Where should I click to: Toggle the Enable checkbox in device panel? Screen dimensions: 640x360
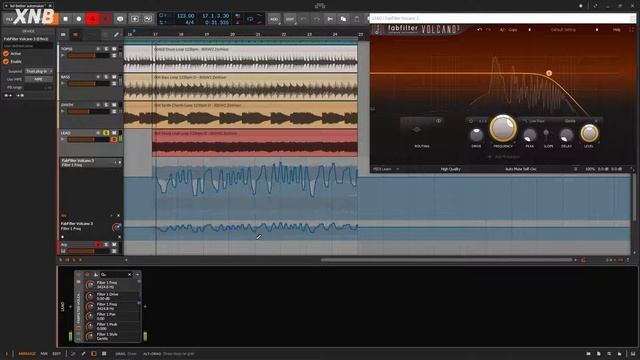[x=6, y=62]
